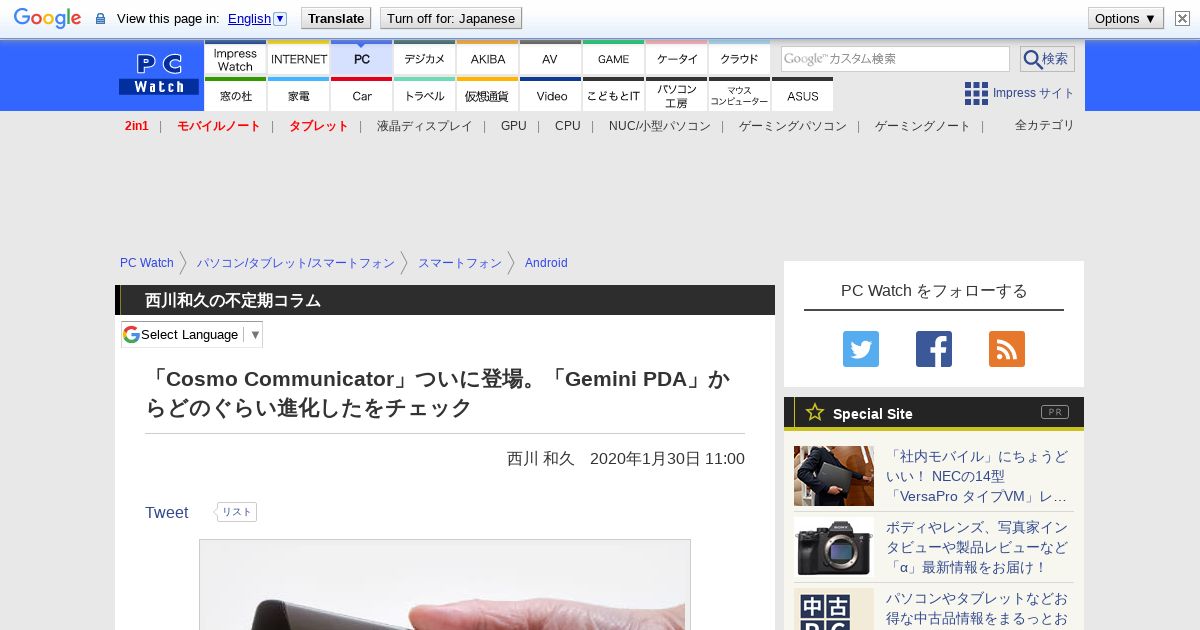Open the ボディやレンズ α article link
The width and height of the screenshot is (1200, 630).
(978, 546)
